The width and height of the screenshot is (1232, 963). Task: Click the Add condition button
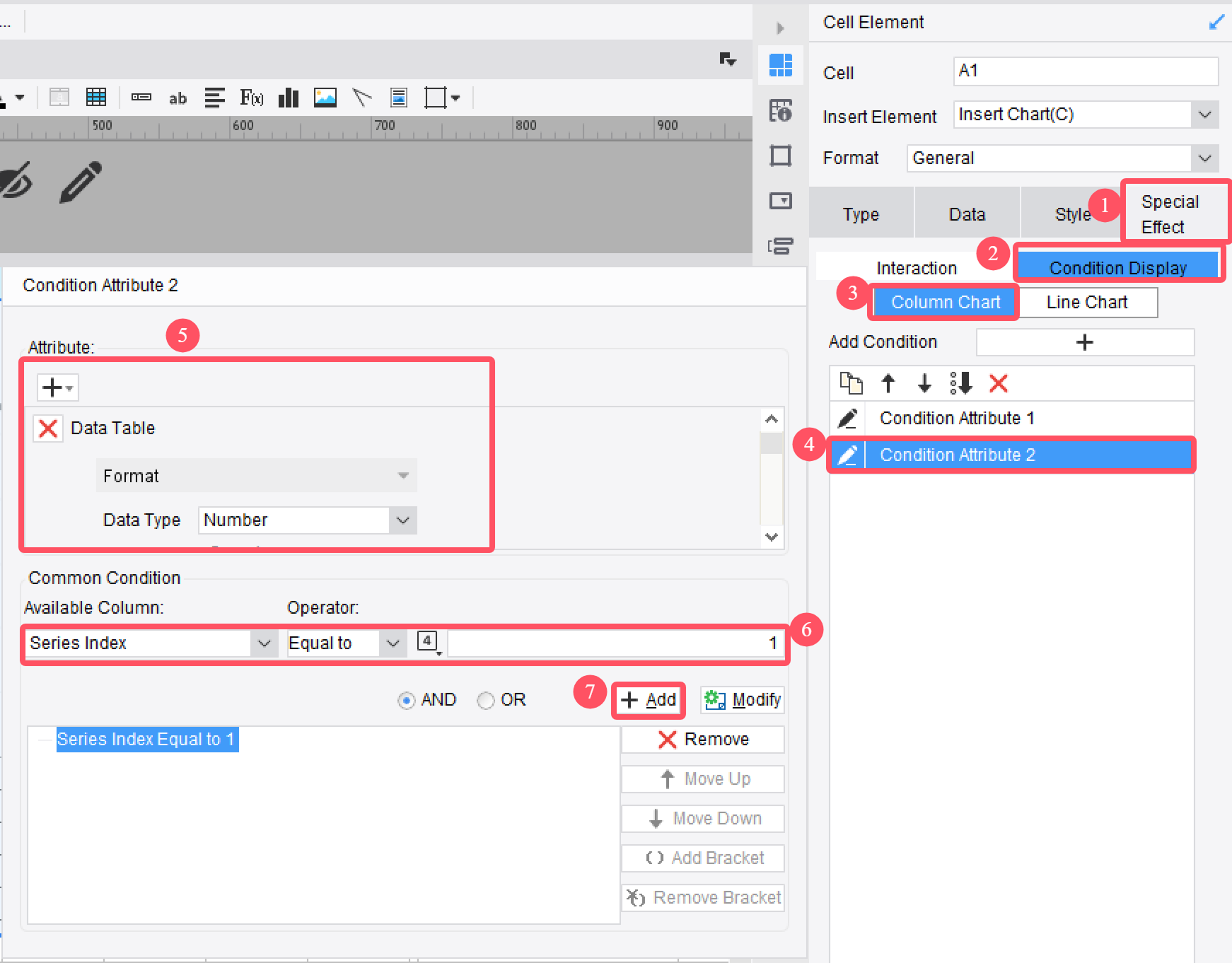click(x=649, y=701)
